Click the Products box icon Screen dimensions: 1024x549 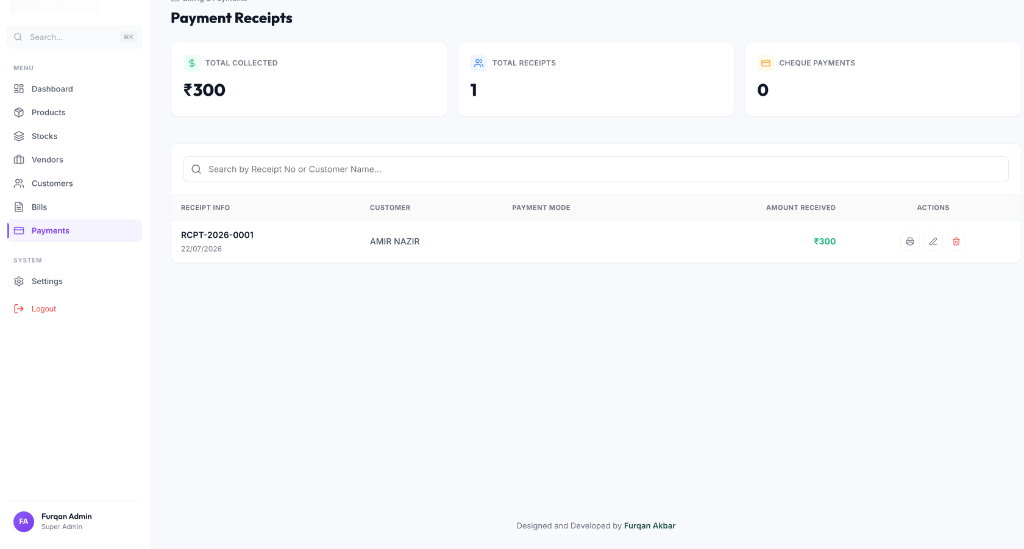pos(19,112)
